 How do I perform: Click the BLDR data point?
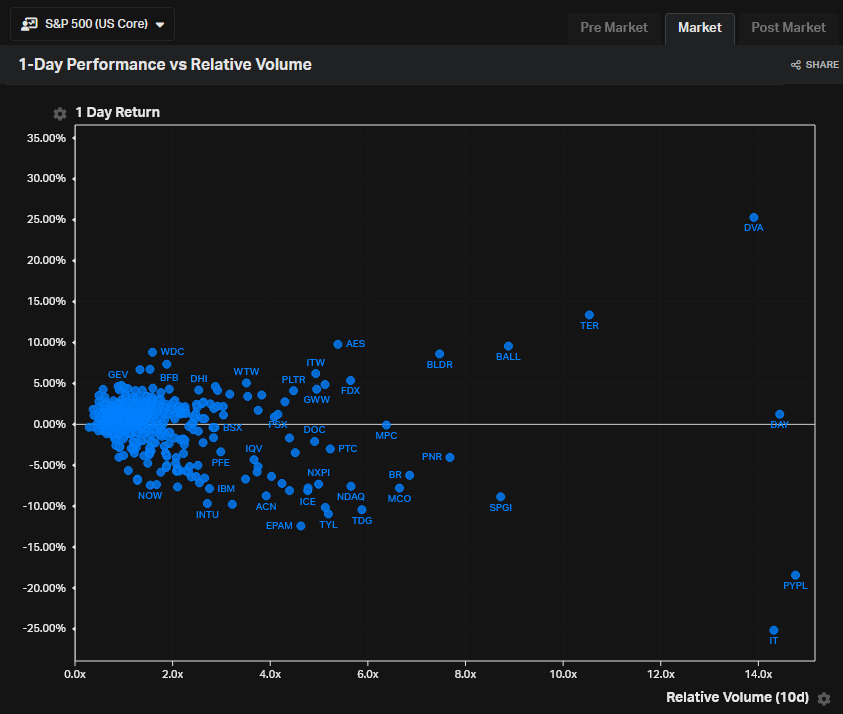[x=439, y=354]
